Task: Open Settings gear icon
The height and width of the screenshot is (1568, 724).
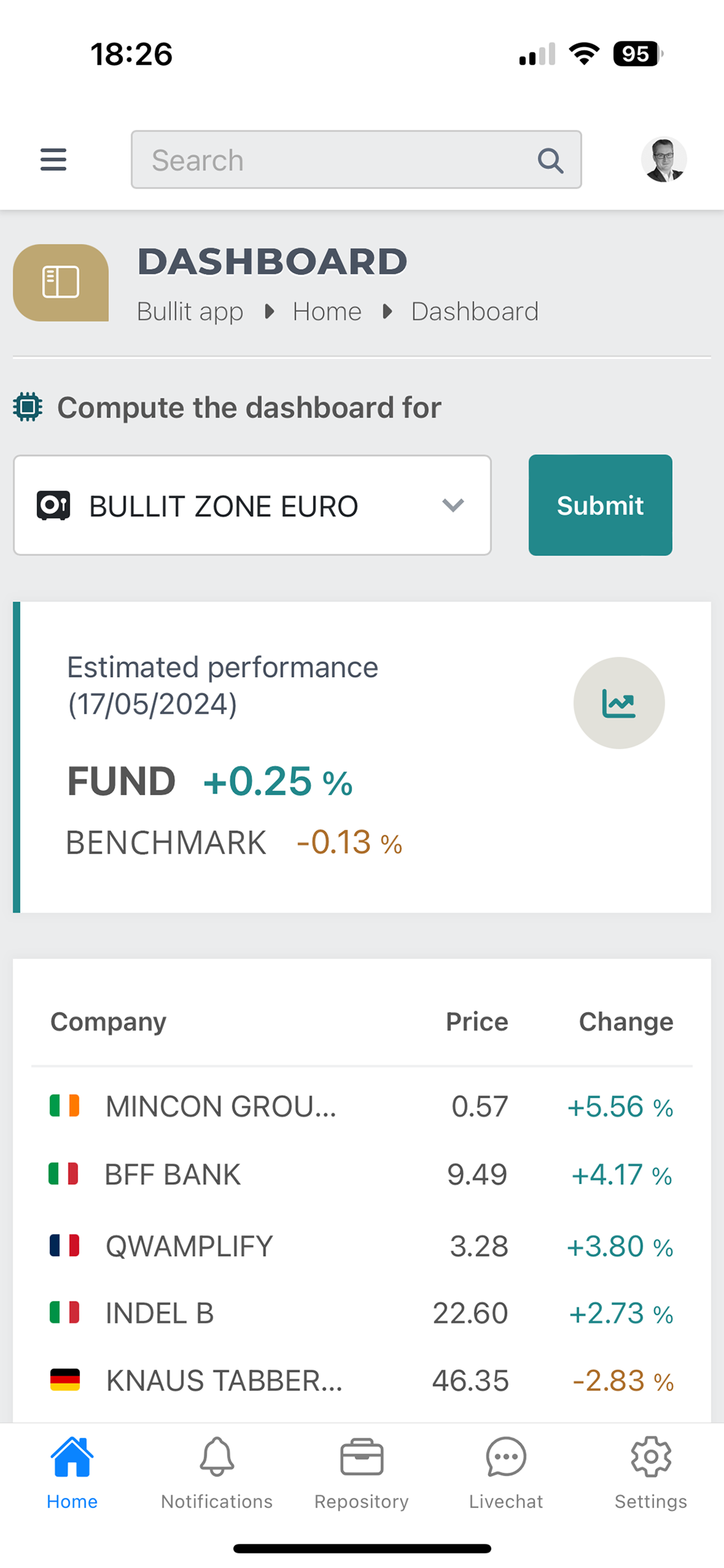Action: click(651, 1457)
